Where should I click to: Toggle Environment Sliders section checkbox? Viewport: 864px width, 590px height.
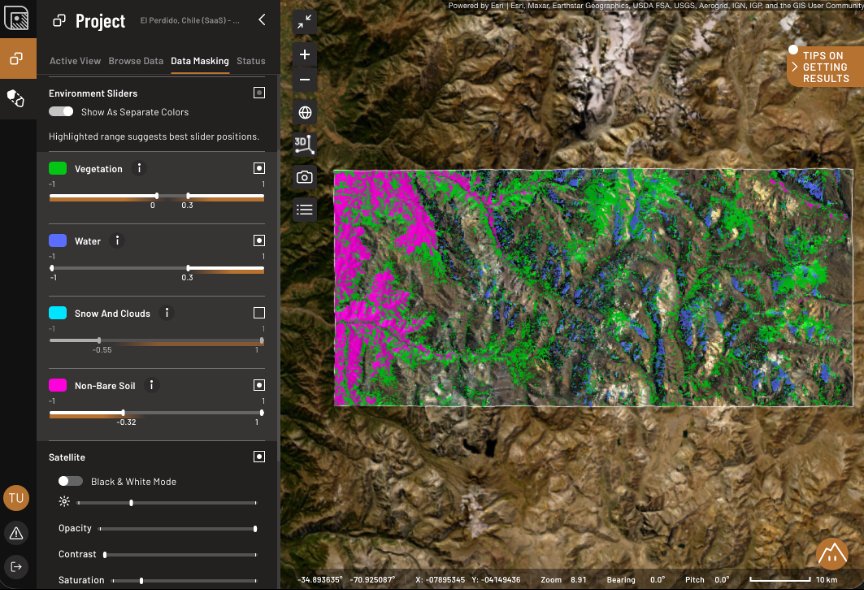point(259,93)
